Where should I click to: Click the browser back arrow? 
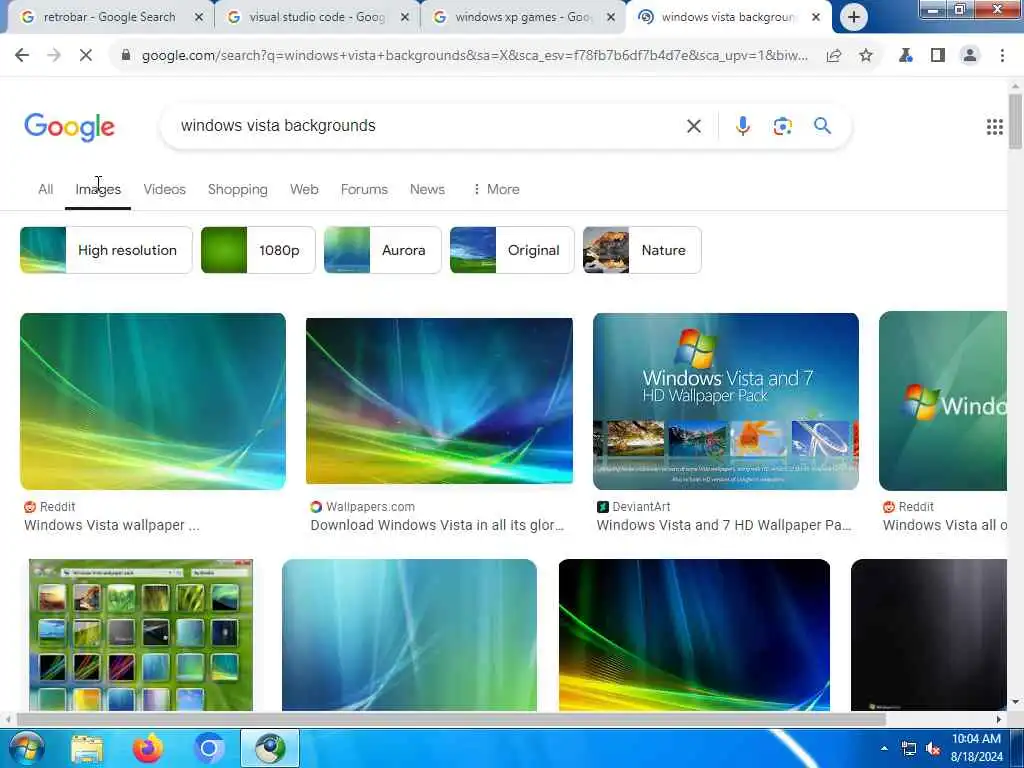22,56
